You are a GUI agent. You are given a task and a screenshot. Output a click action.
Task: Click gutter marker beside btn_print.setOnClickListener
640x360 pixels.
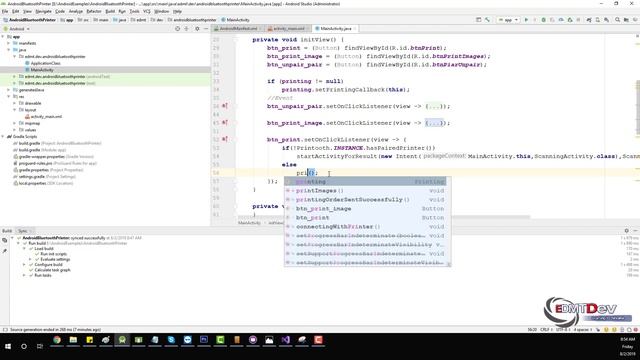coord(224,139)
